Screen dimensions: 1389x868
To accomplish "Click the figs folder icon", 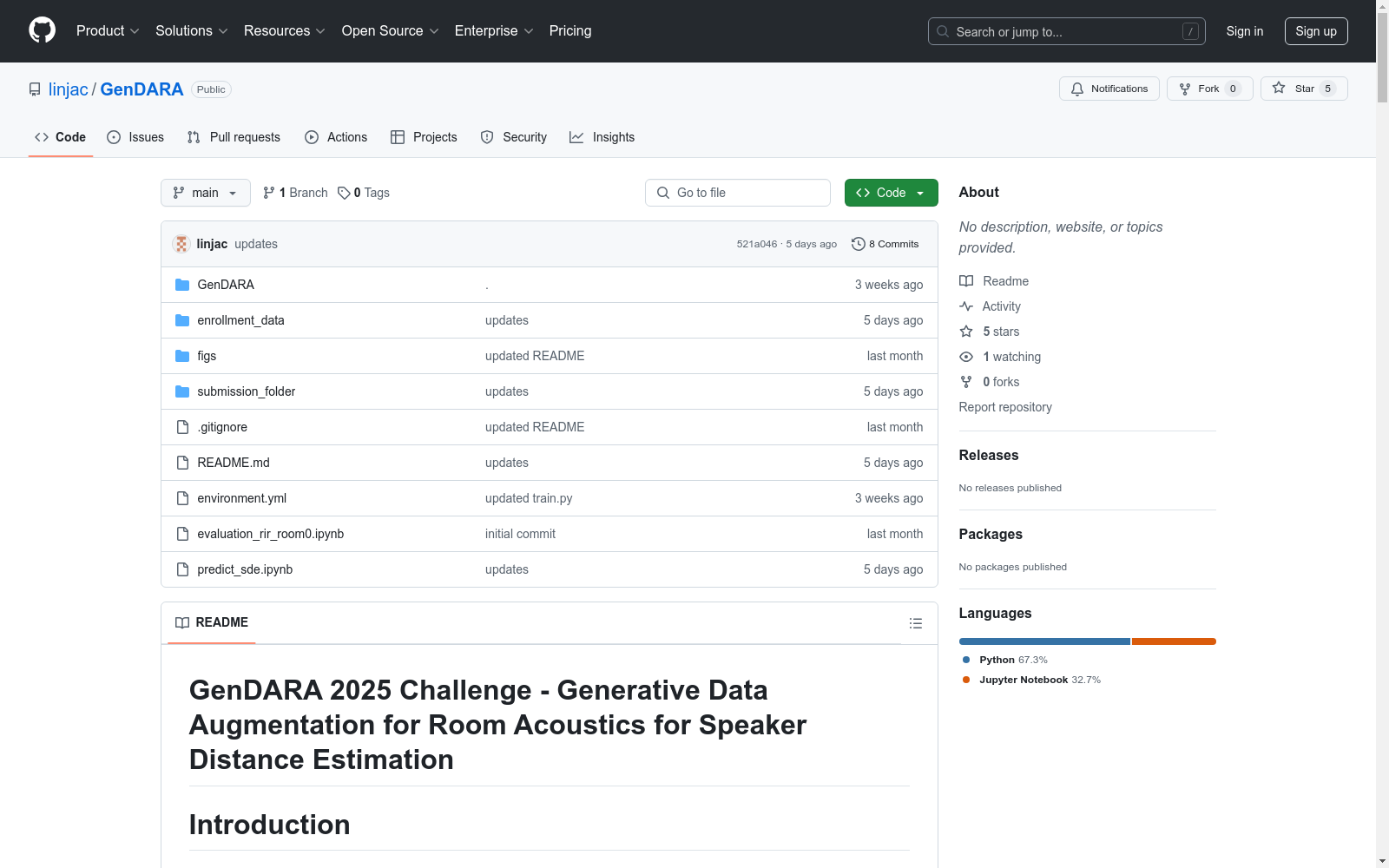I will click(x=182, y=356).
